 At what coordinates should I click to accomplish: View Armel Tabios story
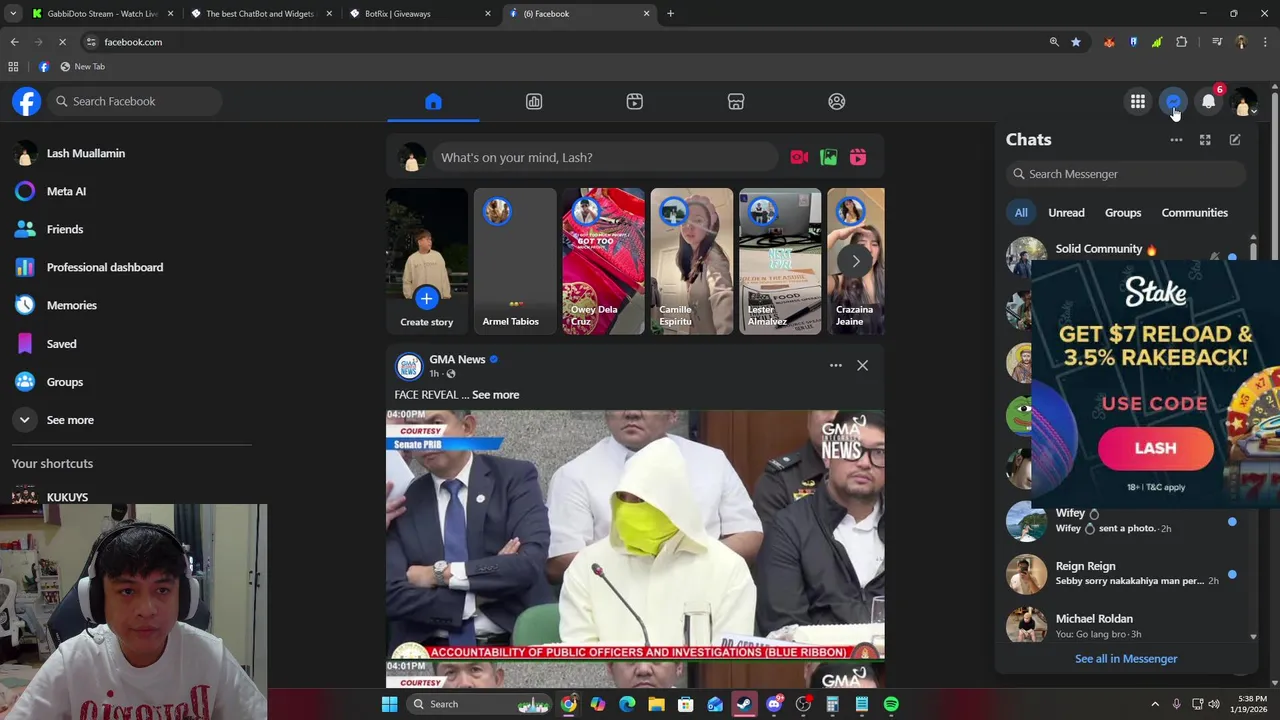click(x=514, y=261)
